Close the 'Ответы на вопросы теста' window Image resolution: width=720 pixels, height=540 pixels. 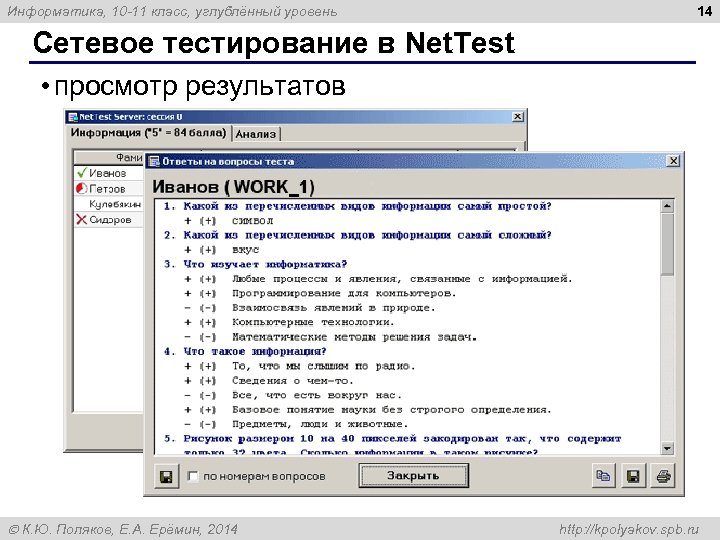point(673,161)
